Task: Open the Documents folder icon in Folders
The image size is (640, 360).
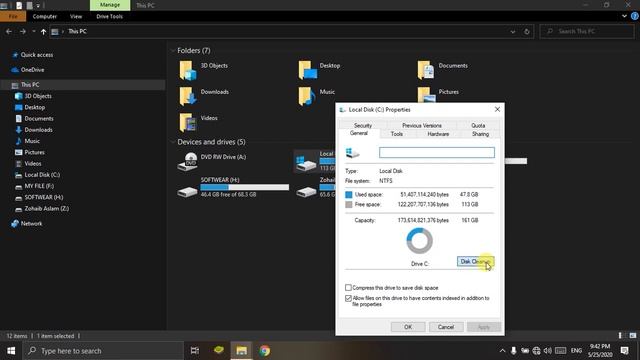Action: coord(426,70)
